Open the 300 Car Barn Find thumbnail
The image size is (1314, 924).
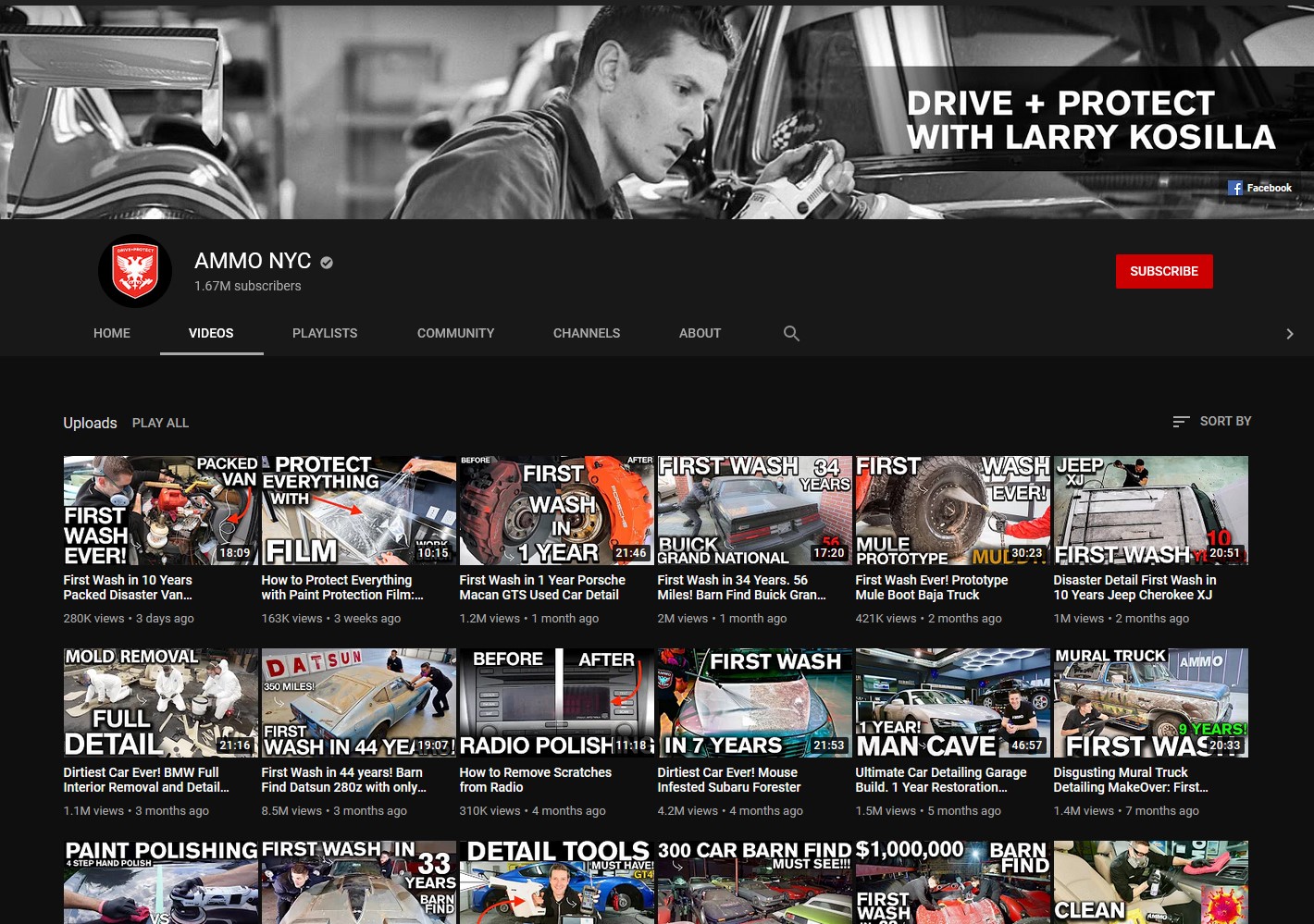click(x=755, y=882)
